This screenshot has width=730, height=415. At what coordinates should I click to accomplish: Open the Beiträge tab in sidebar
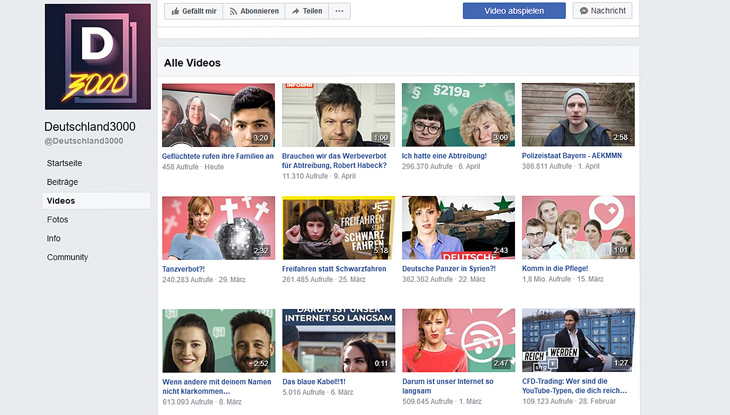[x=62, y=182]
